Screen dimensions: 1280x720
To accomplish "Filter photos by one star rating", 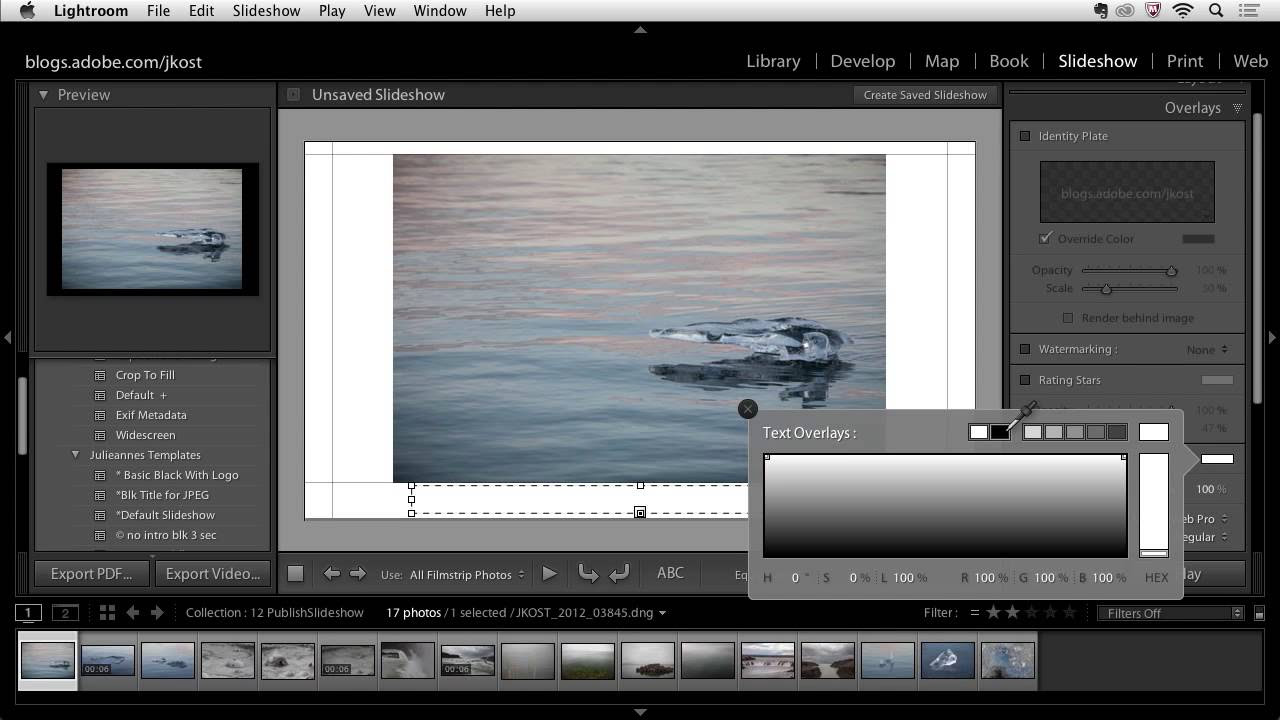I will [993, 612].
